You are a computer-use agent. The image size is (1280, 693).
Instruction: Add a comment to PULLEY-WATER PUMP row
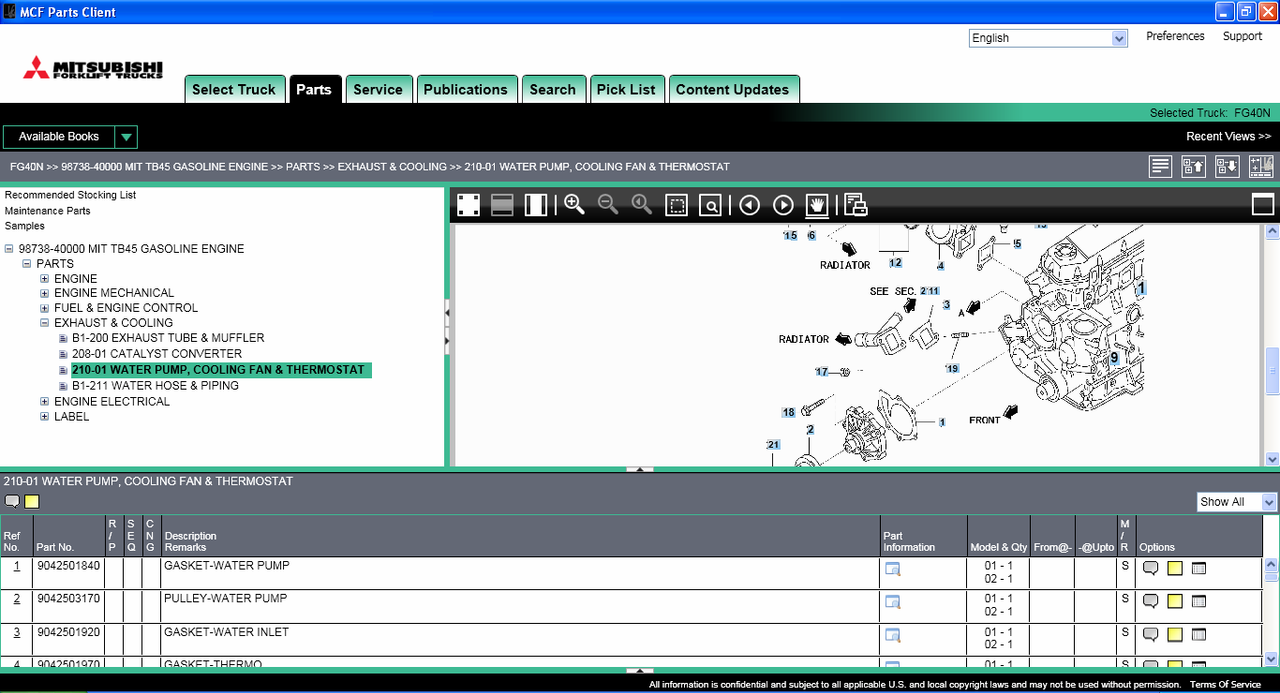(x=1151, y=601)
